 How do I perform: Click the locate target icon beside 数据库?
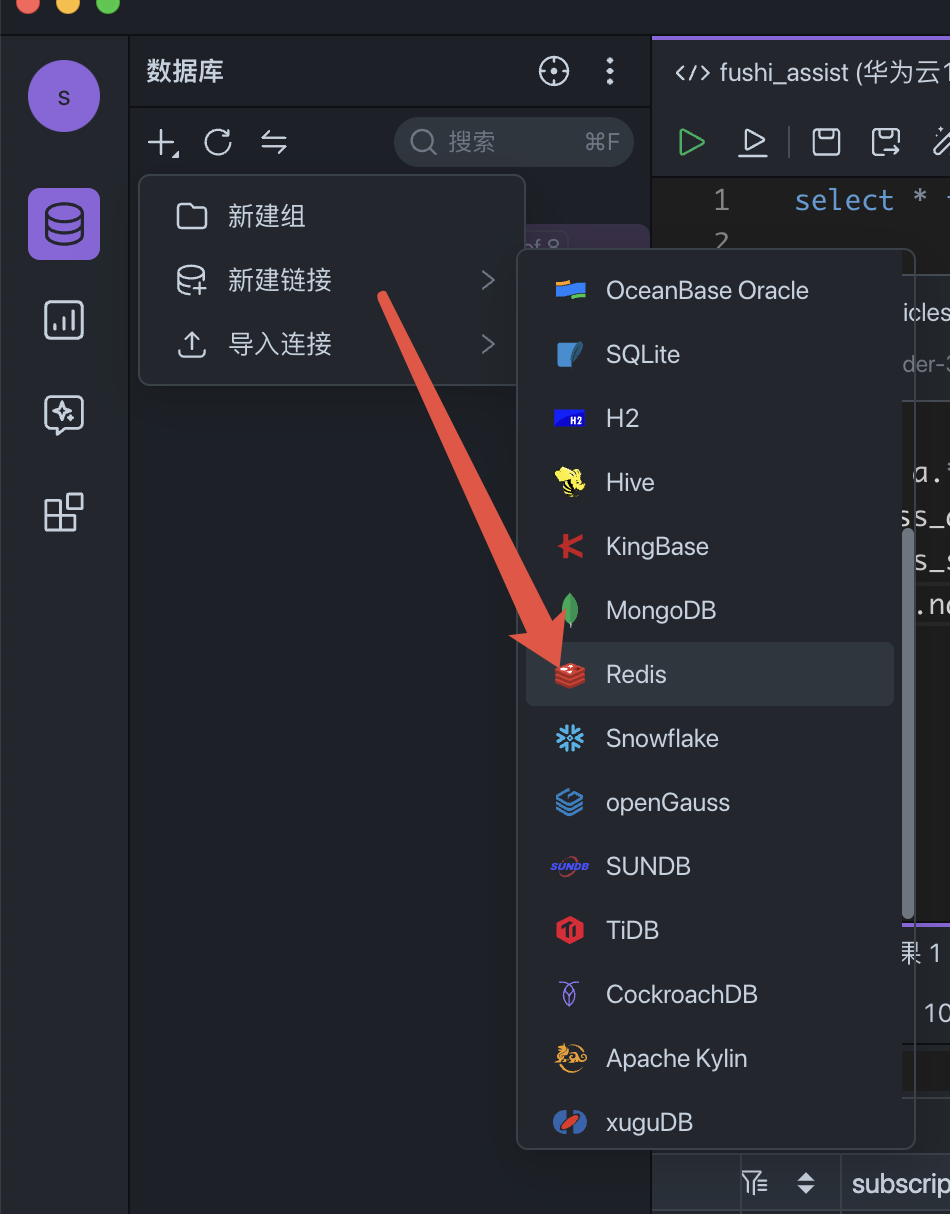(554, 71)
